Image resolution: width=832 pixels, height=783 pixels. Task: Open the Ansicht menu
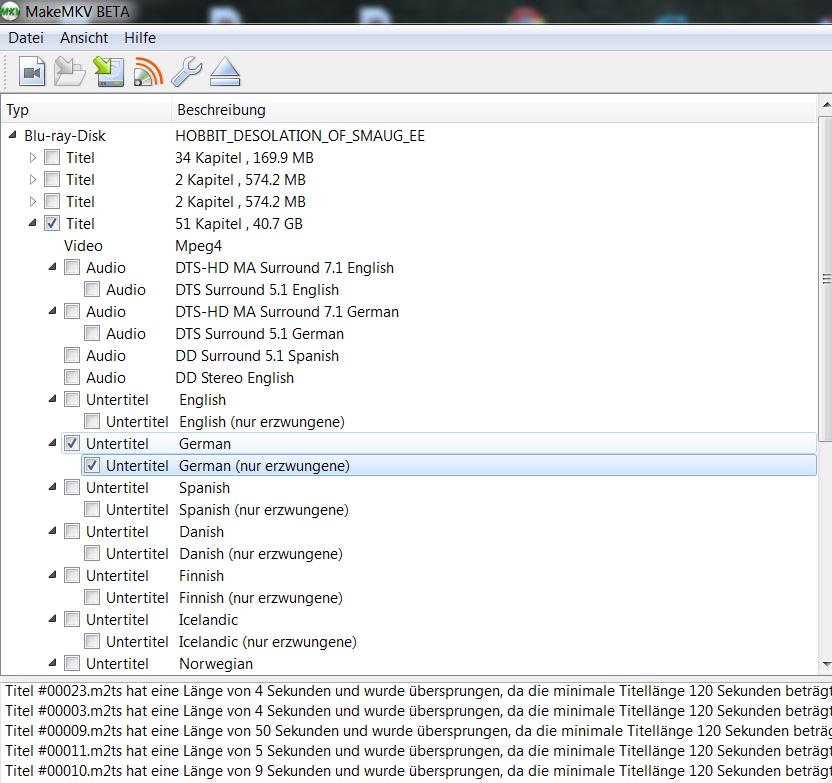(x=84, y=38)
